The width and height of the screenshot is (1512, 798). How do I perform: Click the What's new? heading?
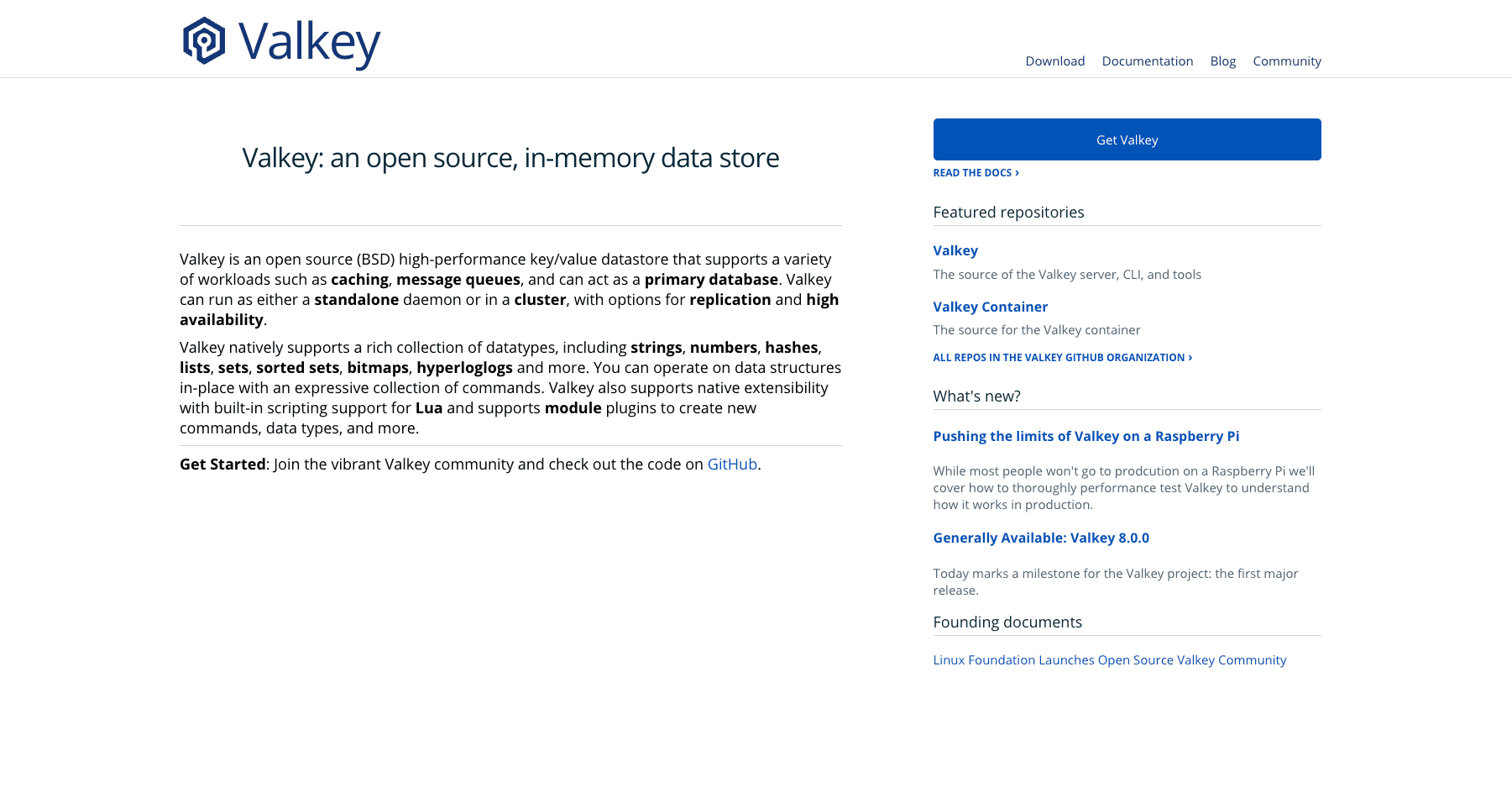976,396
